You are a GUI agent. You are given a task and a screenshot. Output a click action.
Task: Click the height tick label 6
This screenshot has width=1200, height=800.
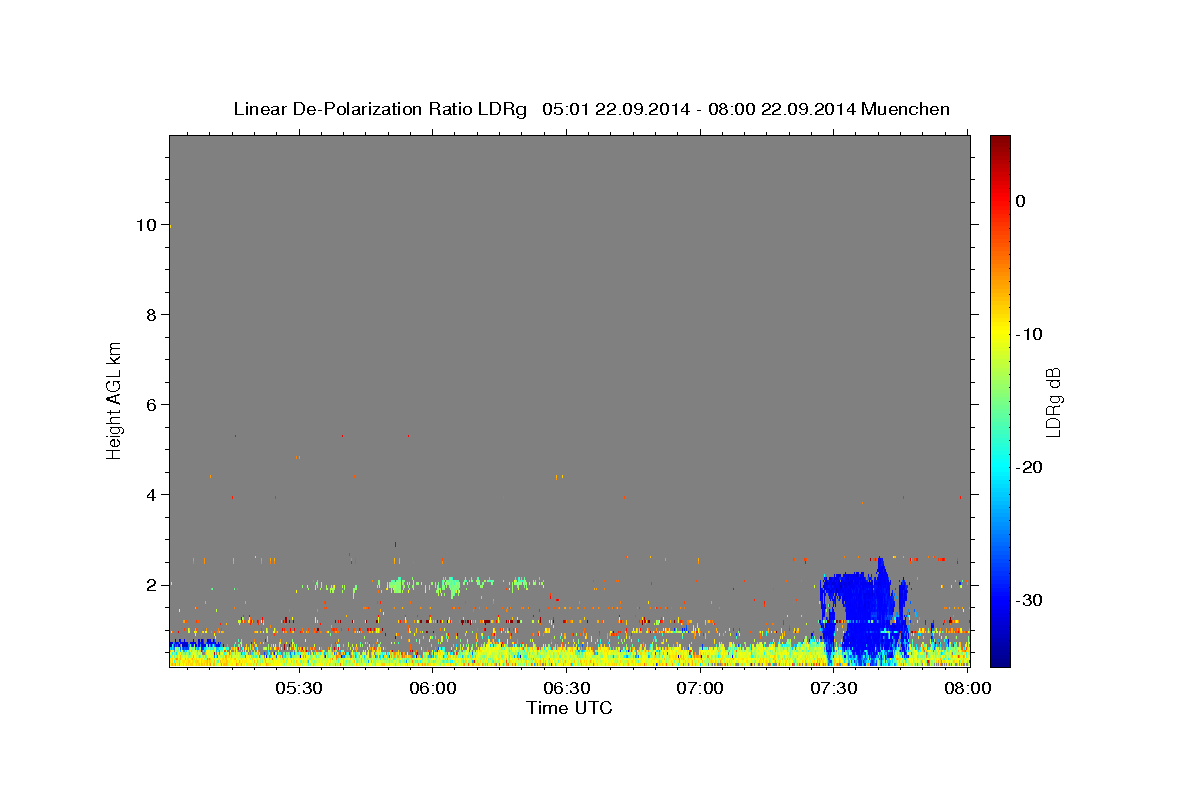(x=151, y=405)
